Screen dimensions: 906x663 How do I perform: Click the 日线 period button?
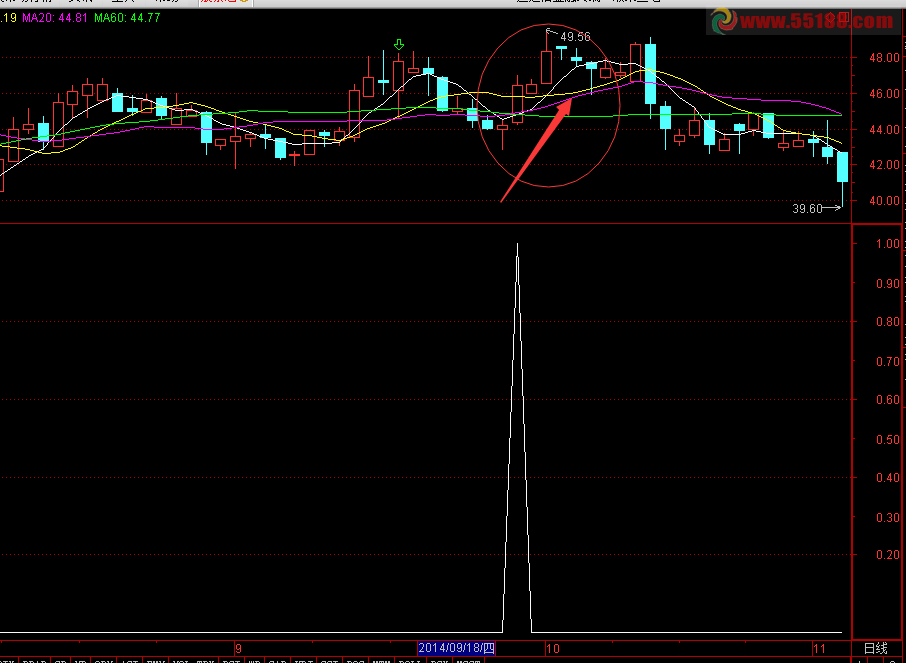(875, 648)
